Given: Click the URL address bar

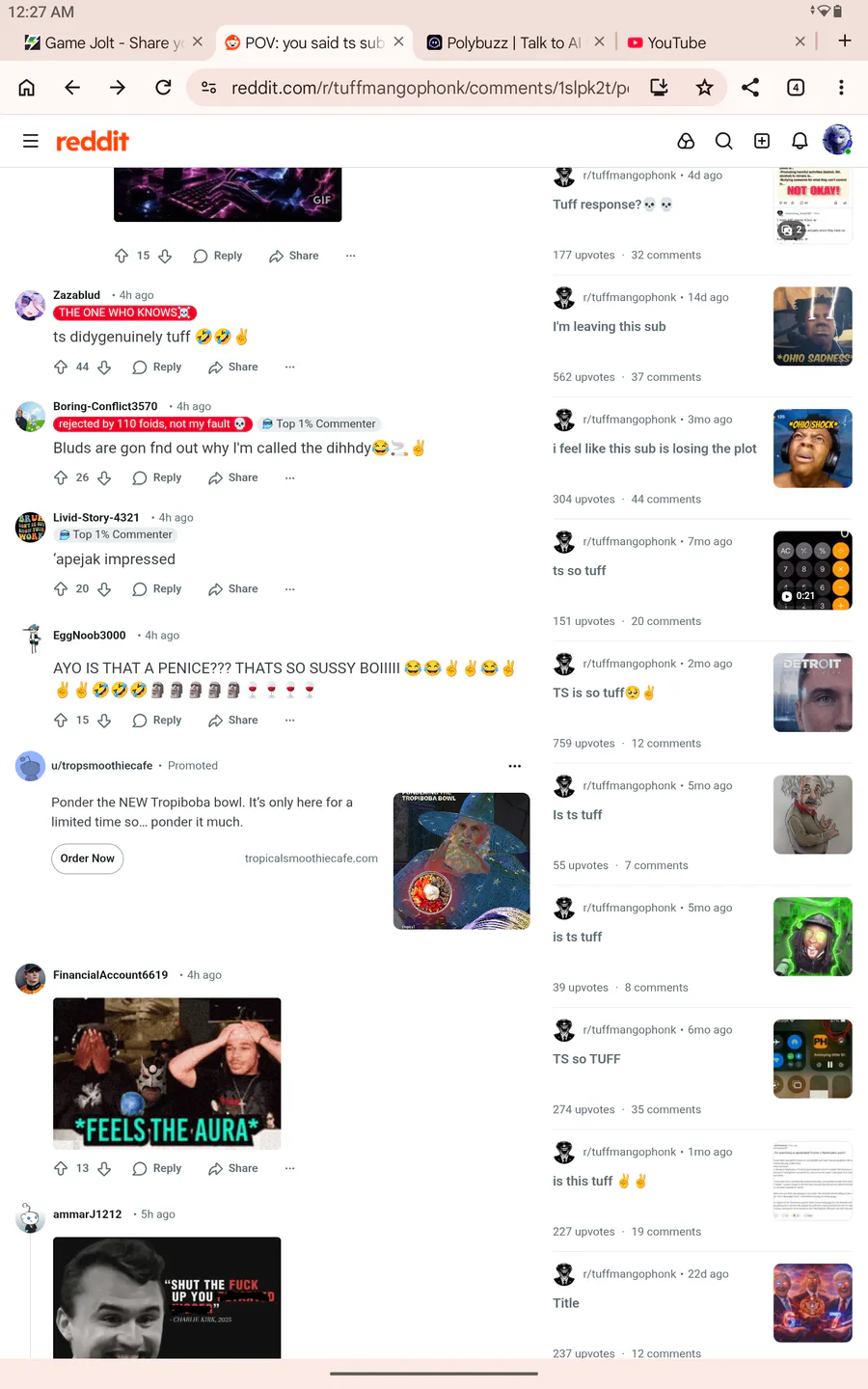Looking at the screenshot, I should coord(430,88).
